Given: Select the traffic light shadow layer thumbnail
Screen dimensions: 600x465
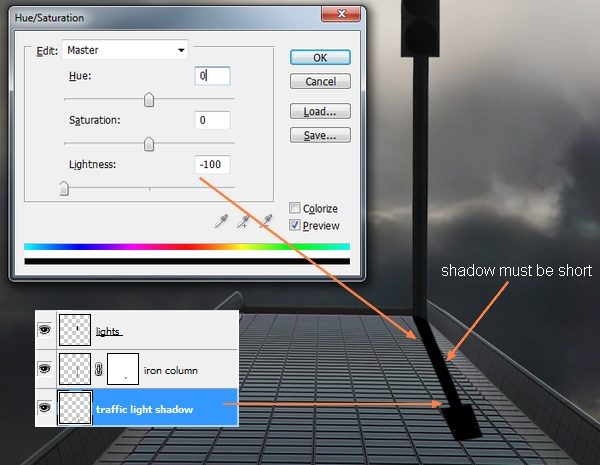Looking at the screenshot, I should 75,408.
